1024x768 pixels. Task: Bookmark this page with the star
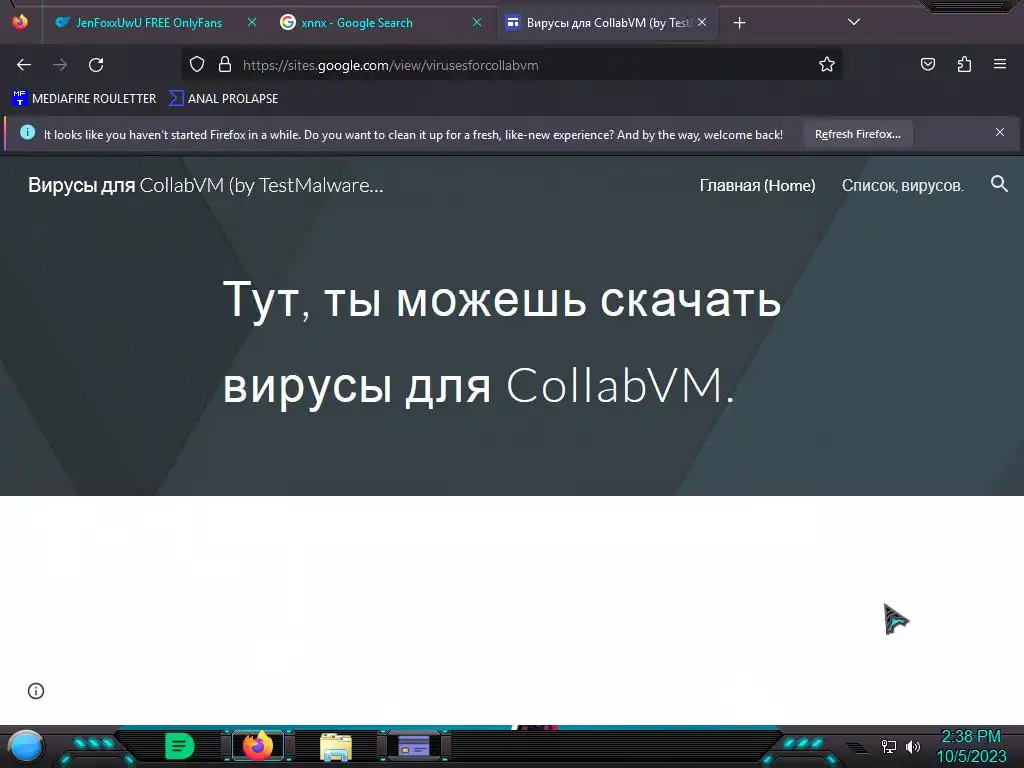pos(827,64)
